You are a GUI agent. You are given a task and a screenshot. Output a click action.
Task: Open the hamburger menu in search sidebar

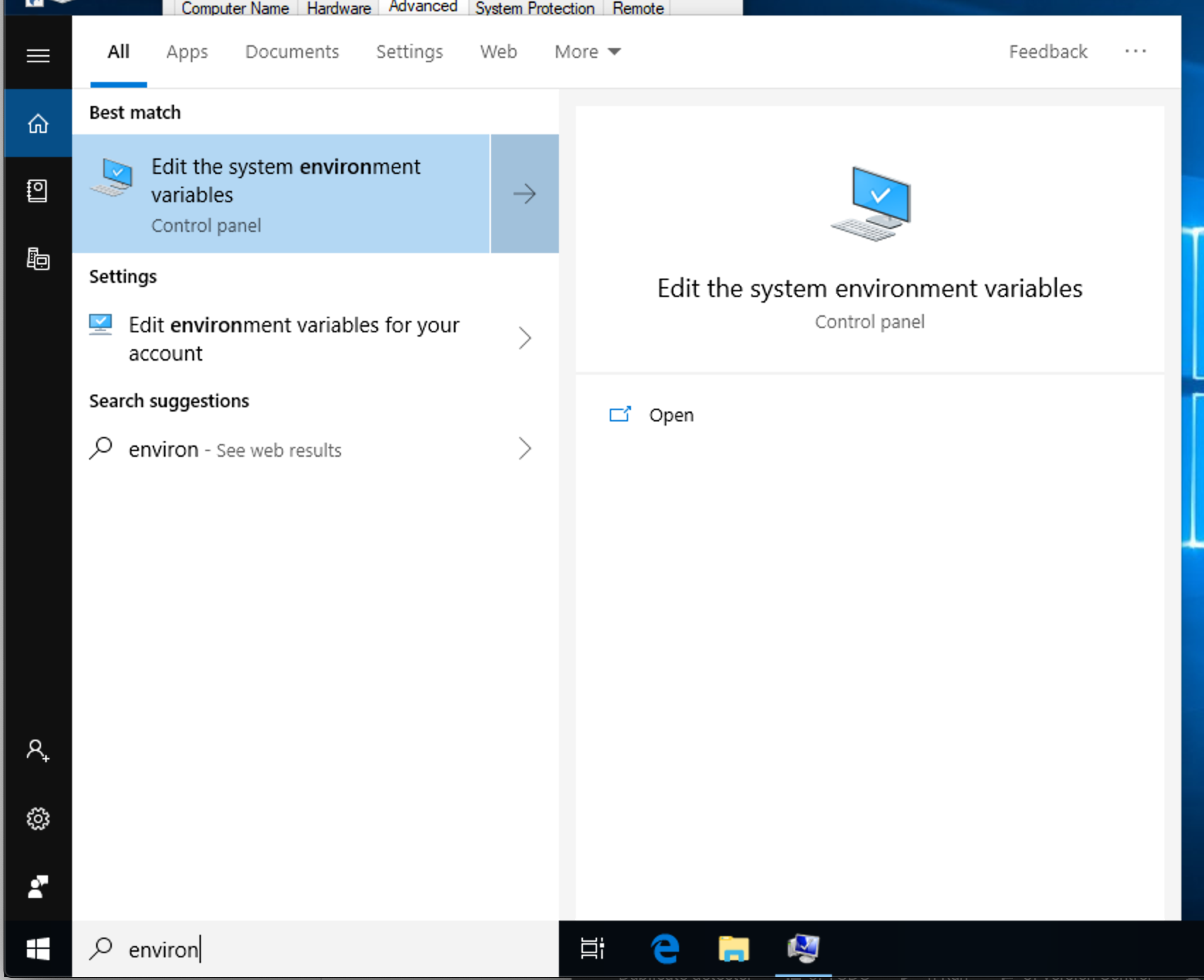[38, 55]
